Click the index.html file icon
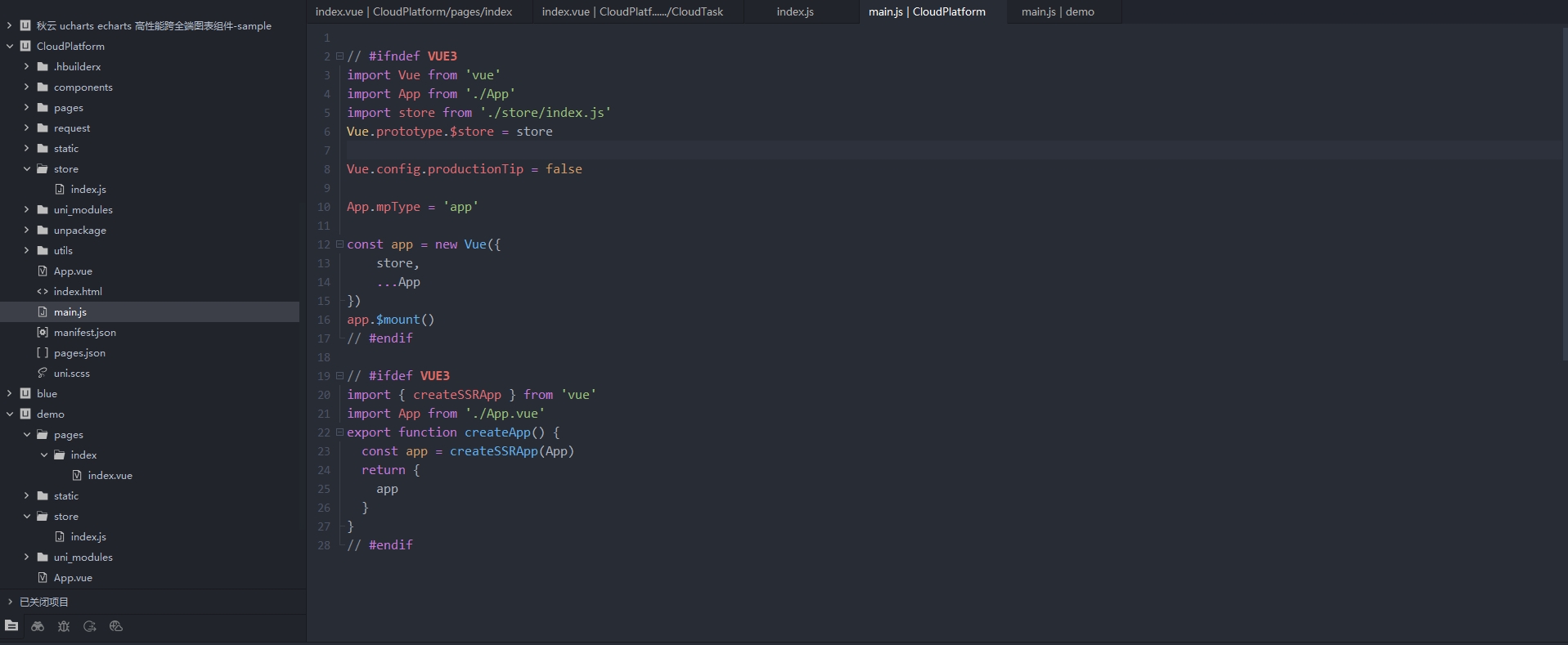The image size is (1568, 645). [x=43, y=291]
